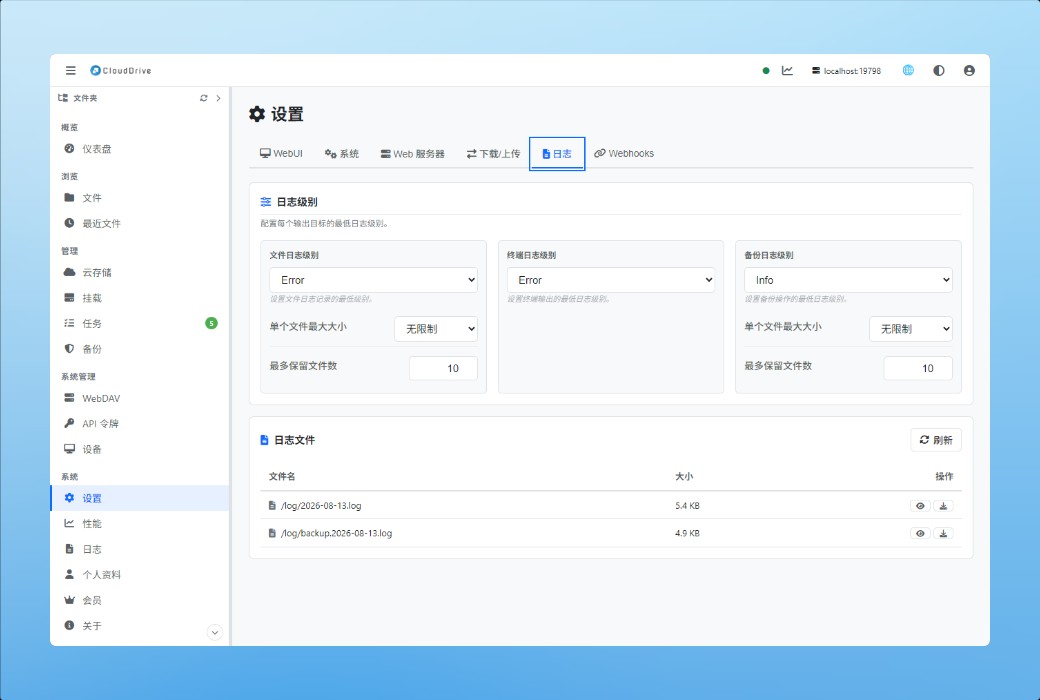The height and width of the screenshot is (700, 1040).
Task: Open backup log max size dropdown
Action: click(911, 329)
